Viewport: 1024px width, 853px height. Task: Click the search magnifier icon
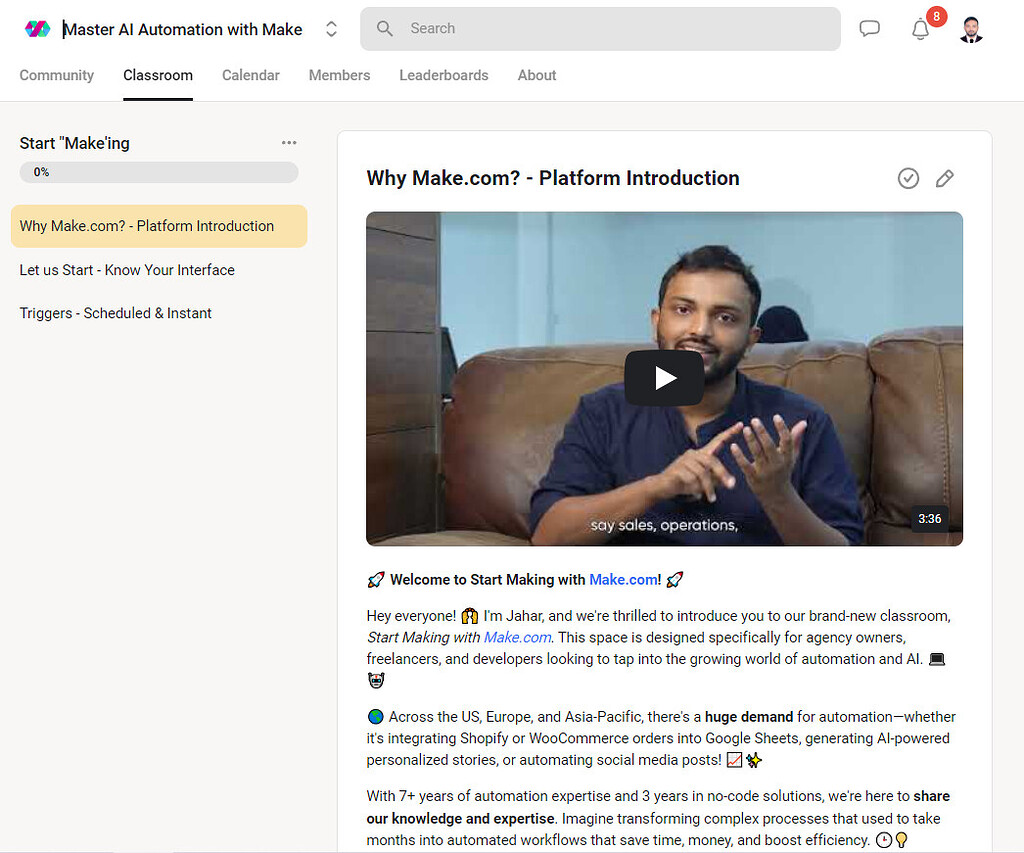tap(384, 29)
